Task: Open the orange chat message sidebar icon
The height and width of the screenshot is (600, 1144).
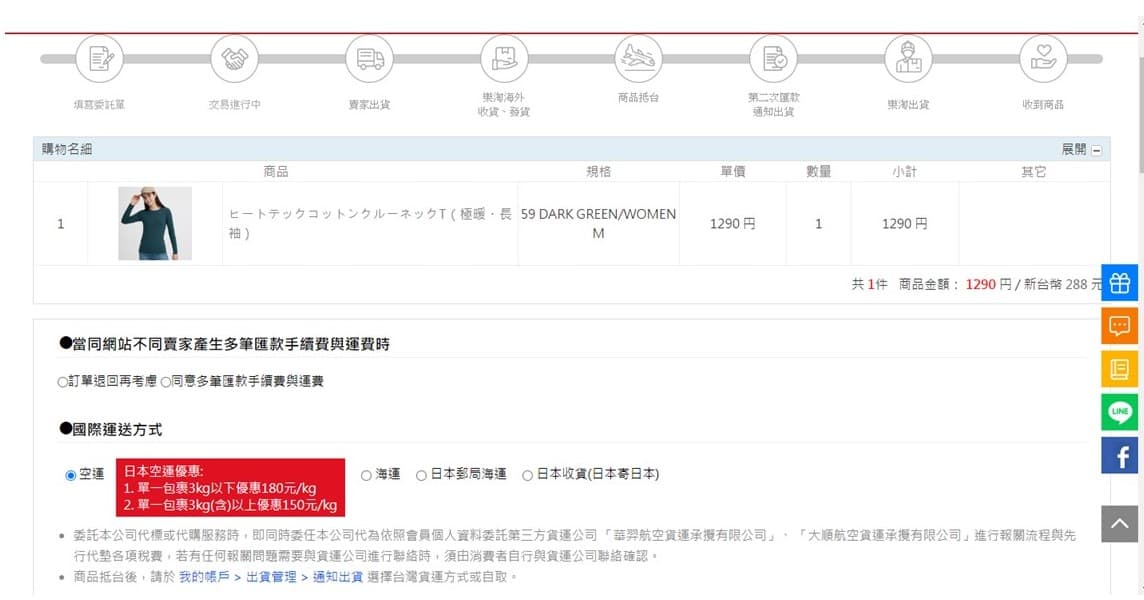Action: (1119, 326)
